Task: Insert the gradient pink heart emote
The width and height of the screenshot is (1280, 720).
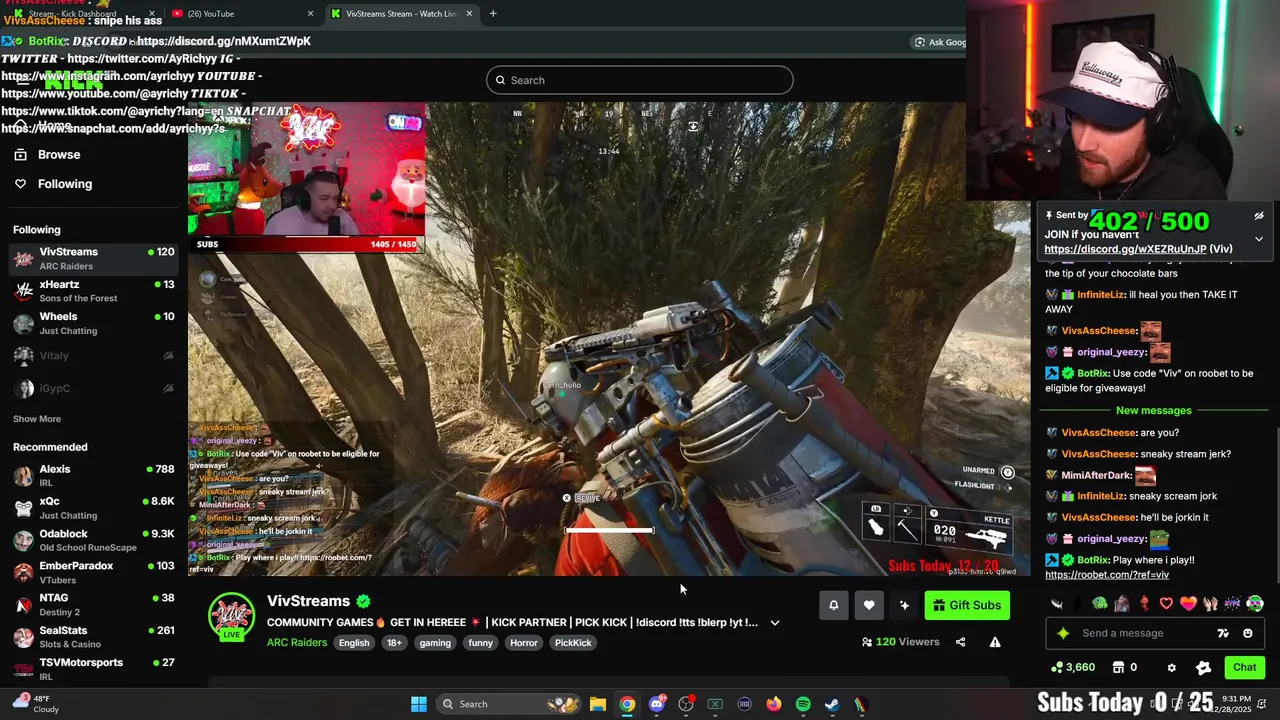Action: pos(1188,603)
